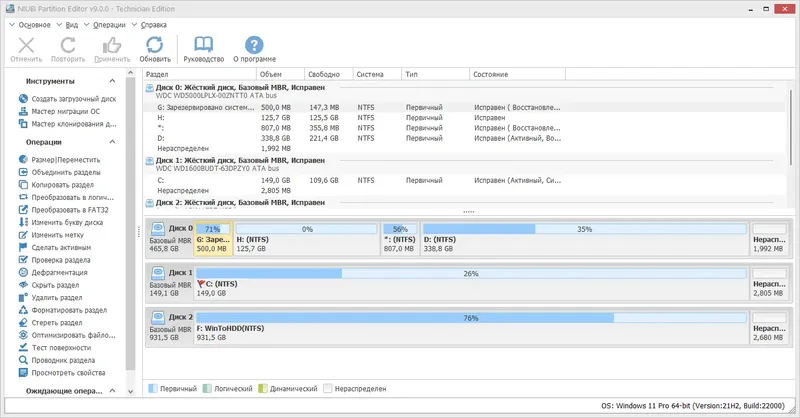Choose Оптимизировать файловую систему operation
This screenshot has height=418, width=800.
67,335
